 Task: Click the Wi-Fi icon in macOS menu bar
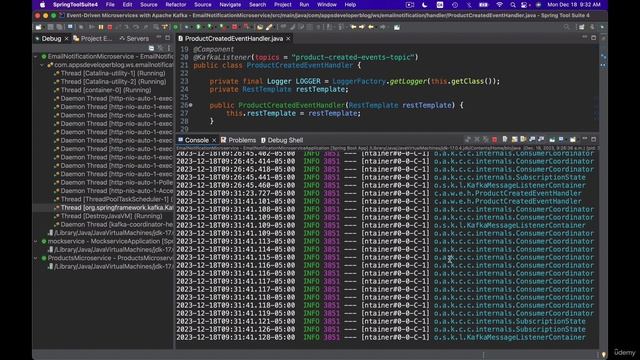(x=499, y=5)
